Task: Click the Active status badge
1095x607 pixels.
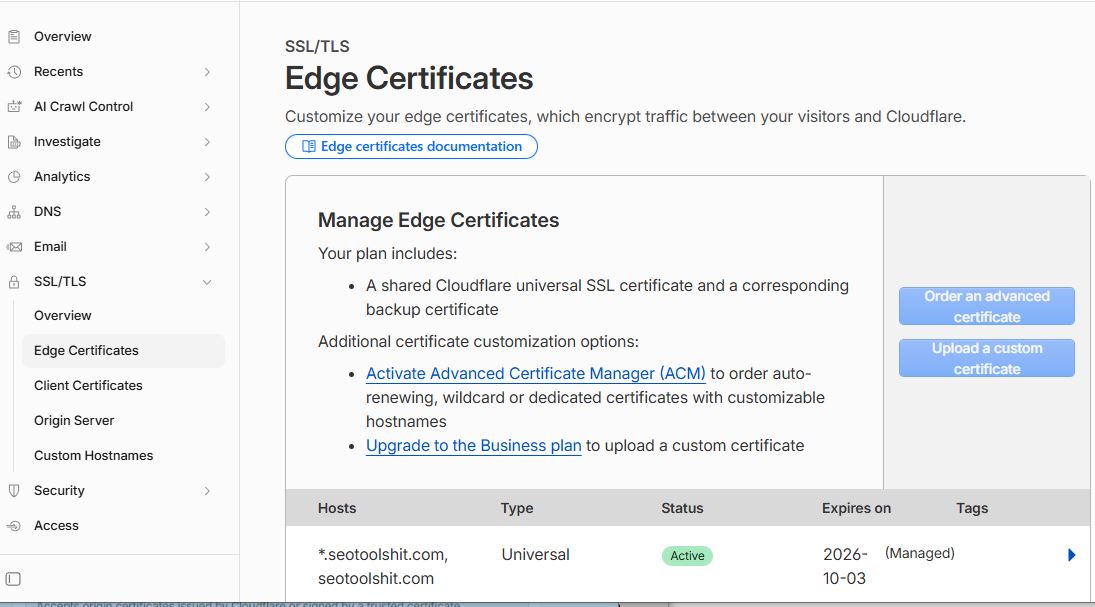Action: [687, 555]
